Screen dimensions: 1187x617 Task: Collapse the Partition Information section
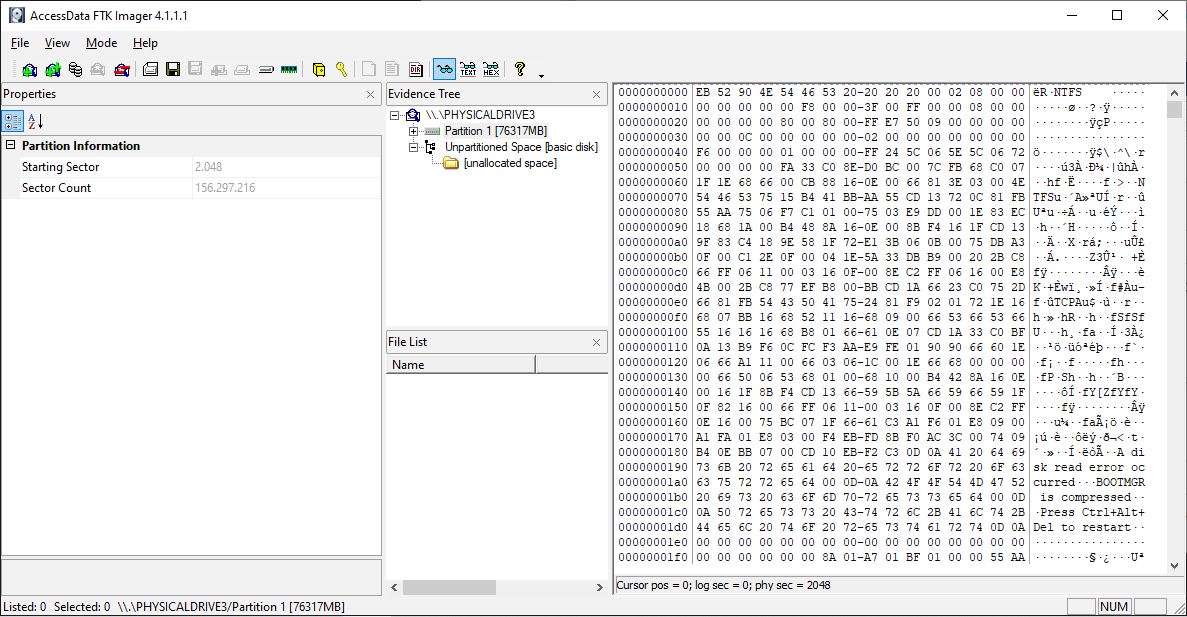click(x=11, y=145)
